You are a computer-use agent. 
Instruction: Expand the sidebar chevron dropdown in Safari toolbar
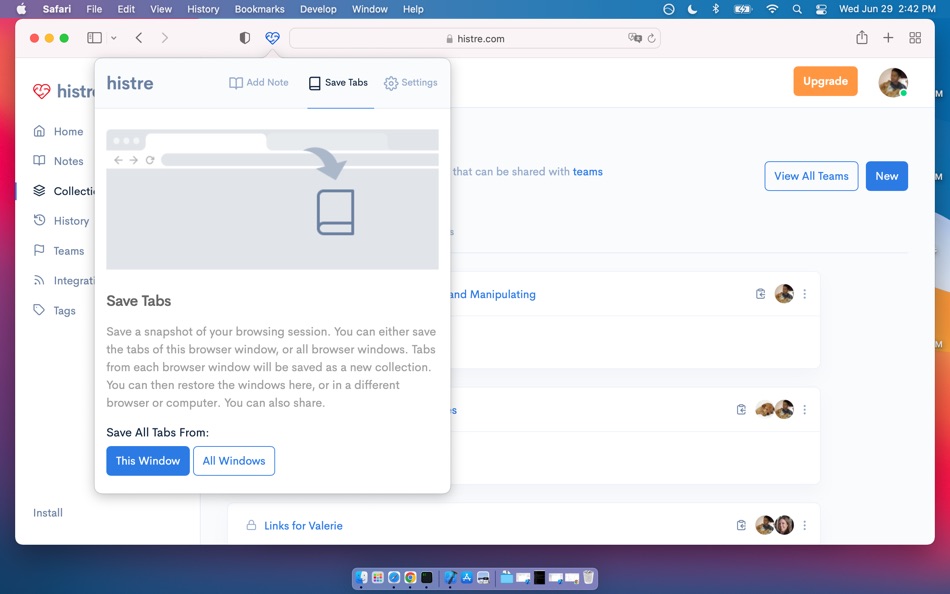(113, 38)
